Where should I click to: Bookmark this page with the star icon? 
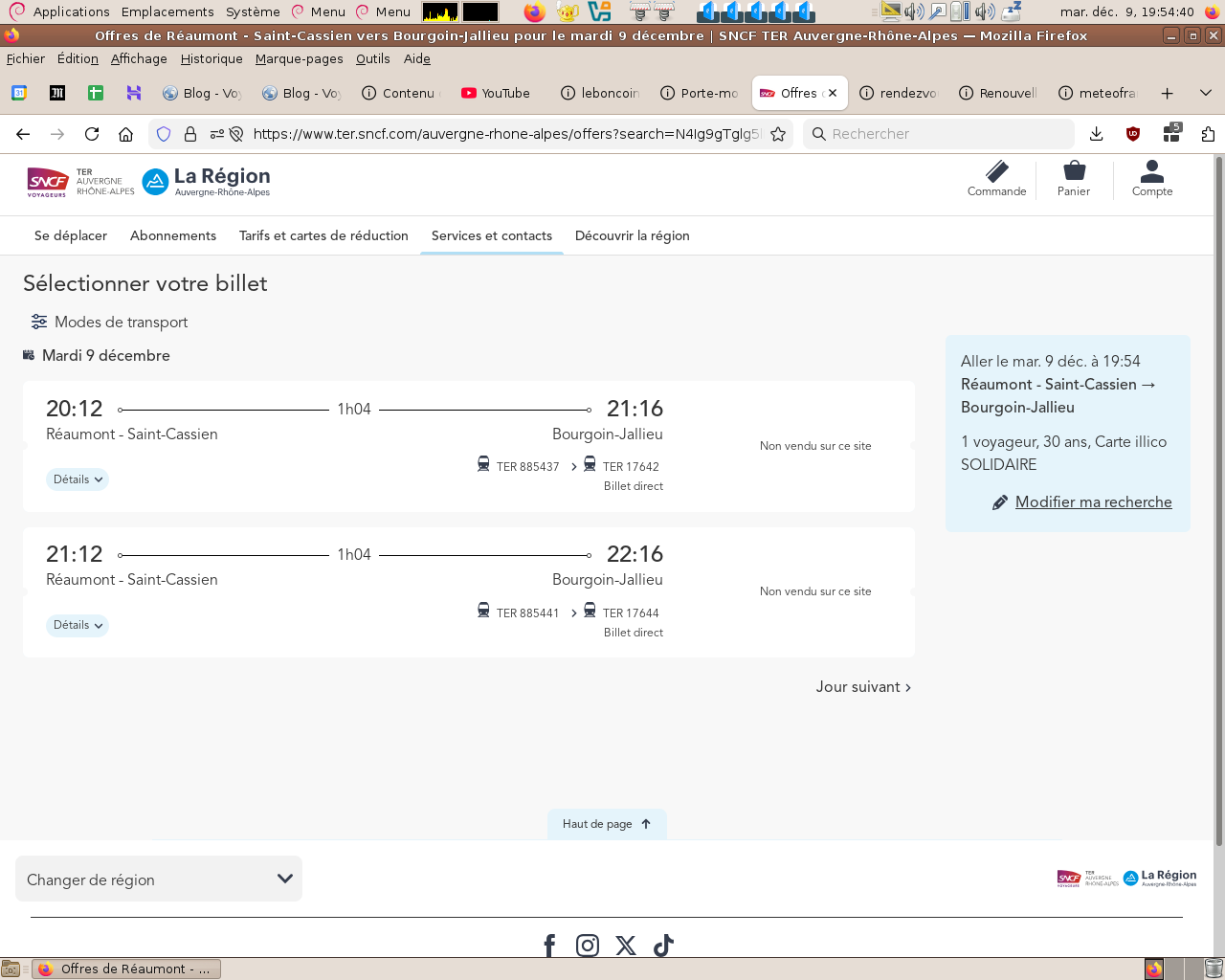[x=778, y=134]
